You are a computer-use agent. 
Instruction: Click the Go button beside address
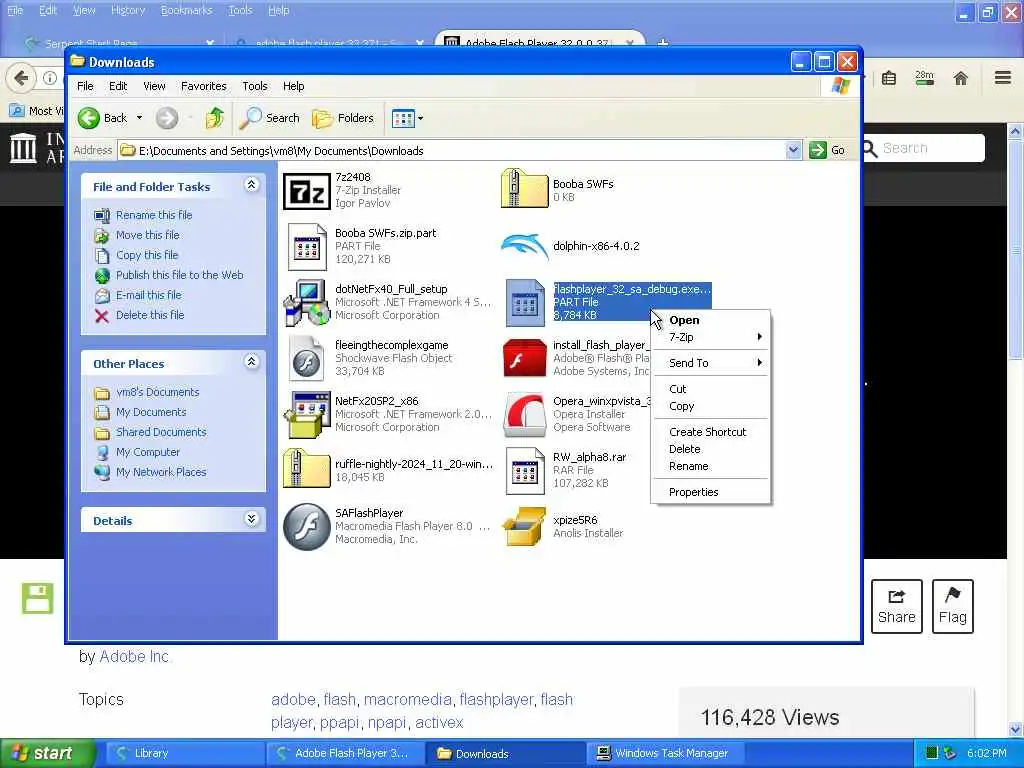click(827, 151)
